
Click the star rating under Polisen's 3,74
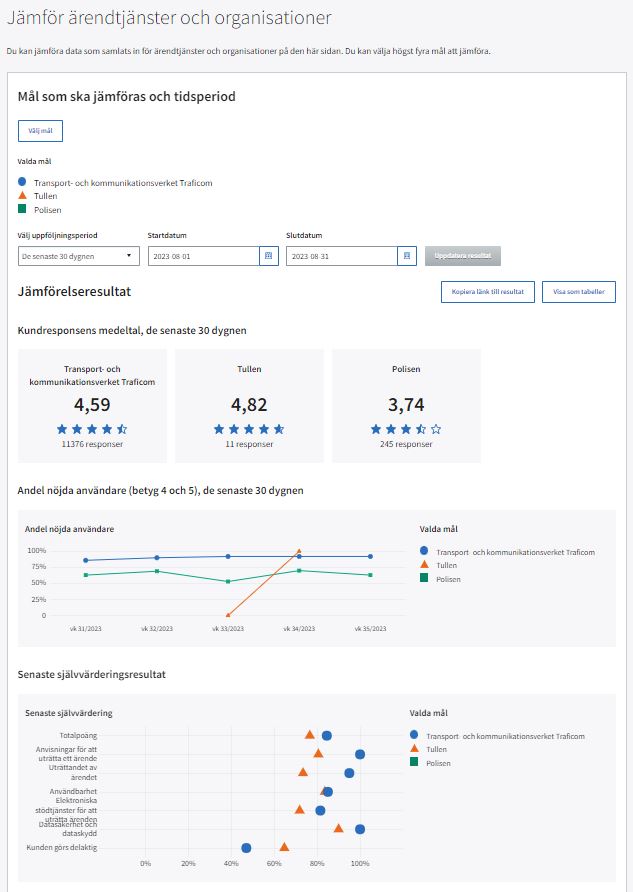click(x=406, y=429)
